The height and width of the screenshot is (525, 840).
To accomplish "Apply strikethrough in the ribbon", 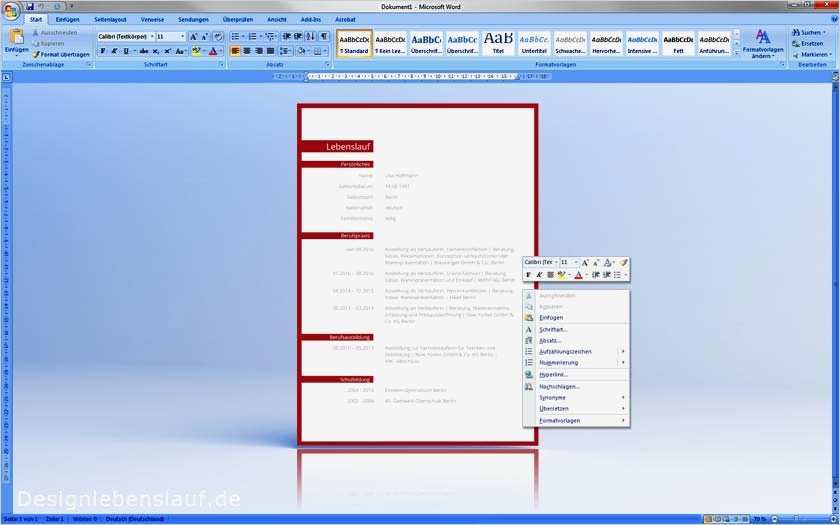I will tap(144, 51).
